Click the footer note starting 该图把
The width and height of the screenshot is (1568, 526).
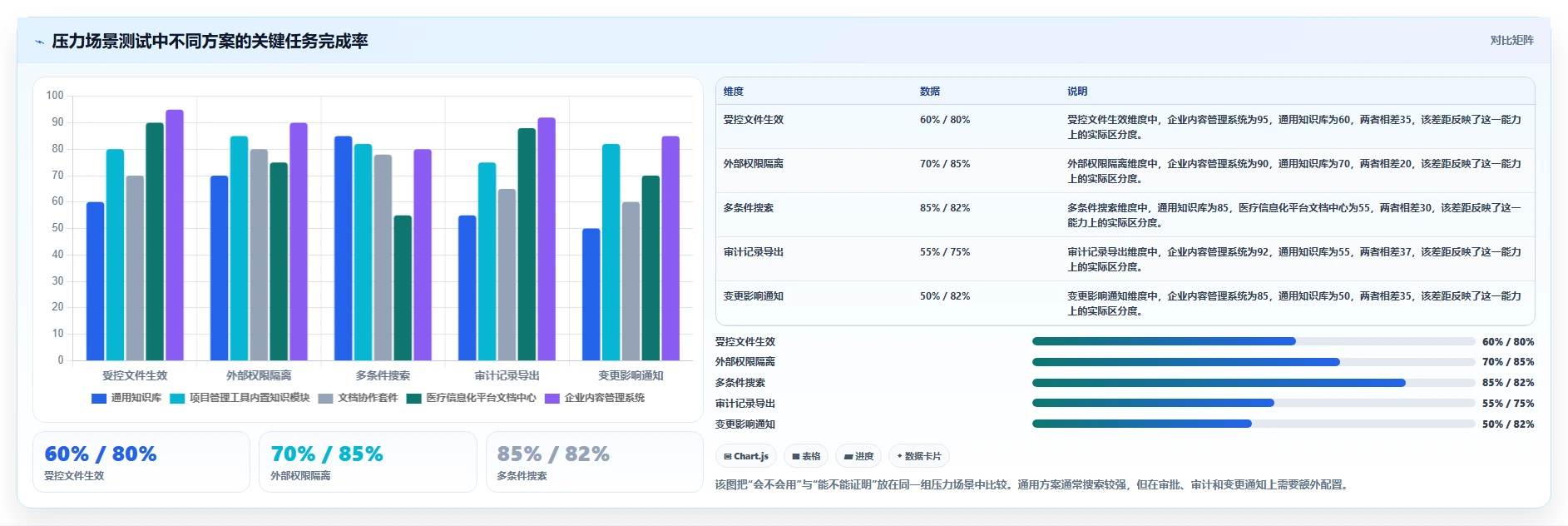[1031, 484]
